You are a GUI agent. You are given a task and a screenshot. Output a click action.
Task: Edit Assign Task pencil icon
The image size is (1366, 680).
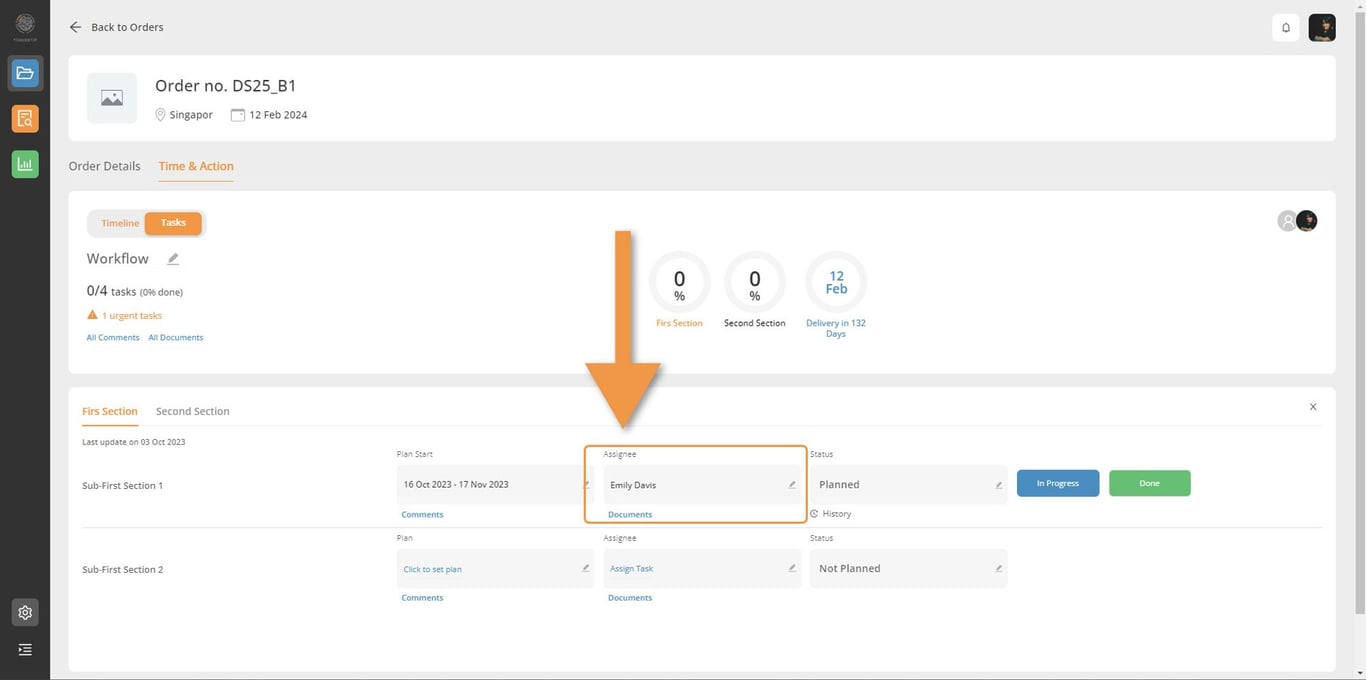click(792, 568)
